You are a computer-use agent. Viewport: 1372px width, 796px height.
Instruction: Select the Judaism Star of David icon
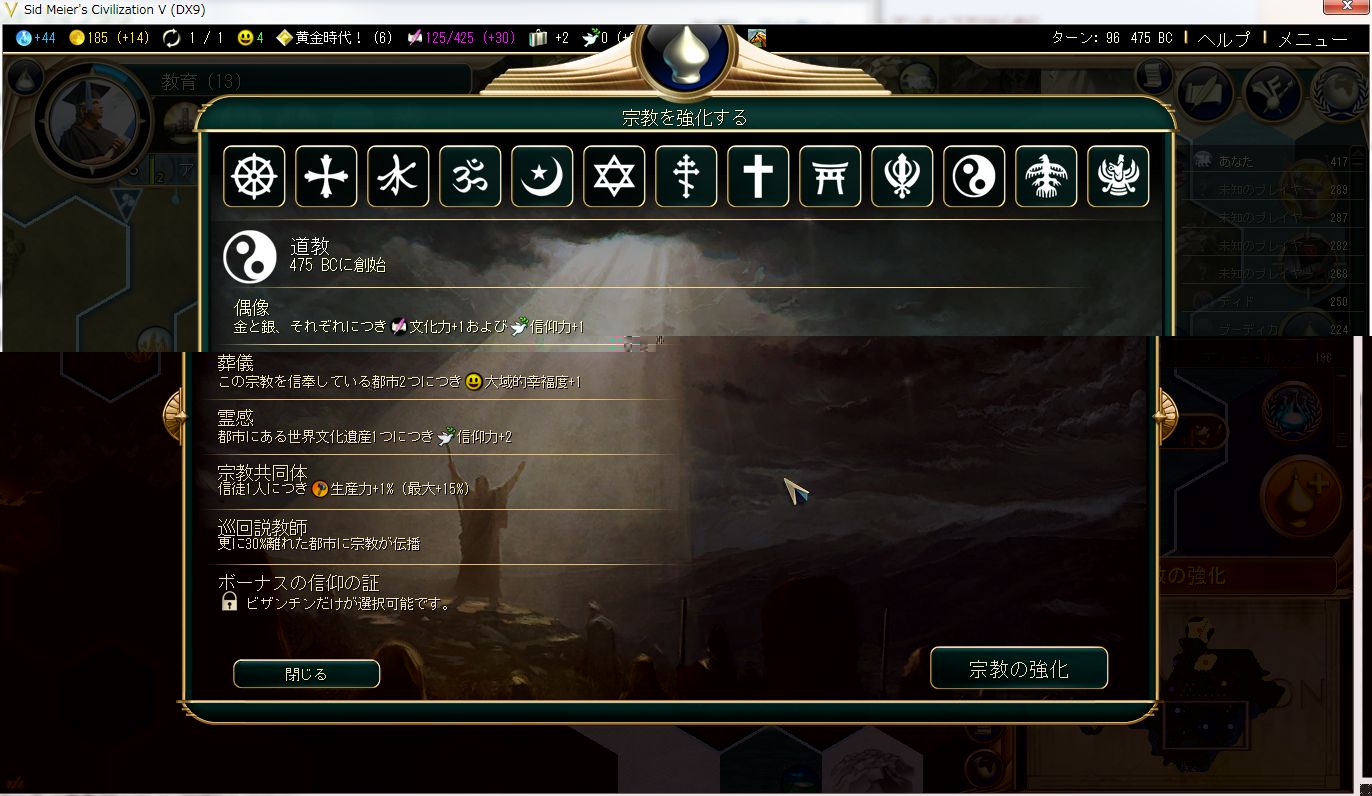click(x=614, y=177)
